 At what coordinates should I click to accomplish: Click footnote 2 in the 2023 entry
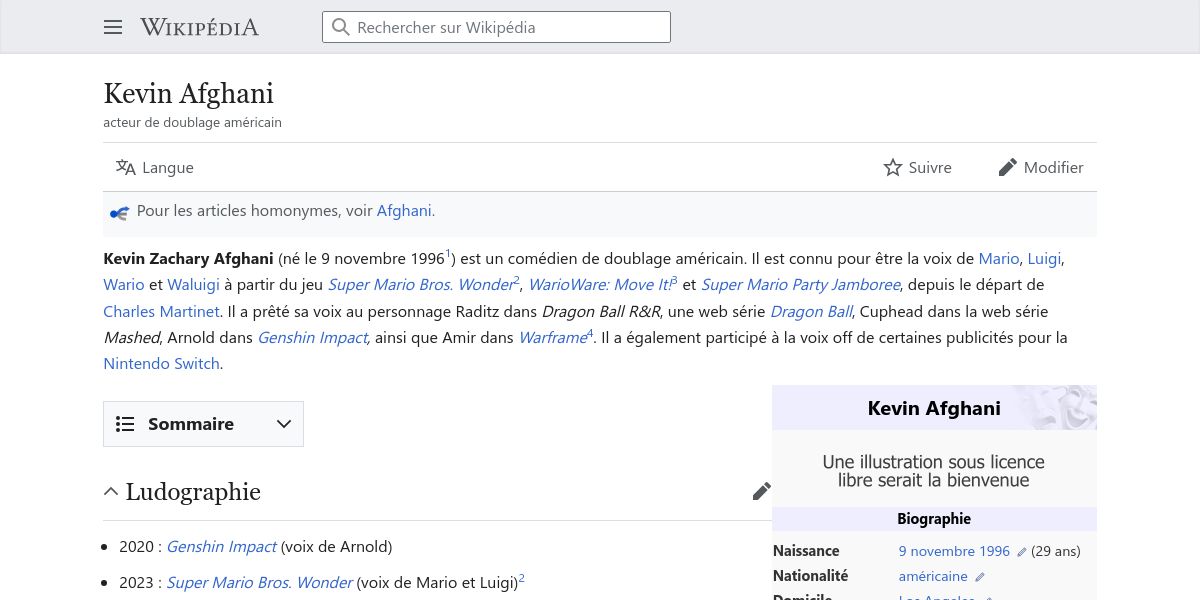pyautogui.click(x=521, y=578)
